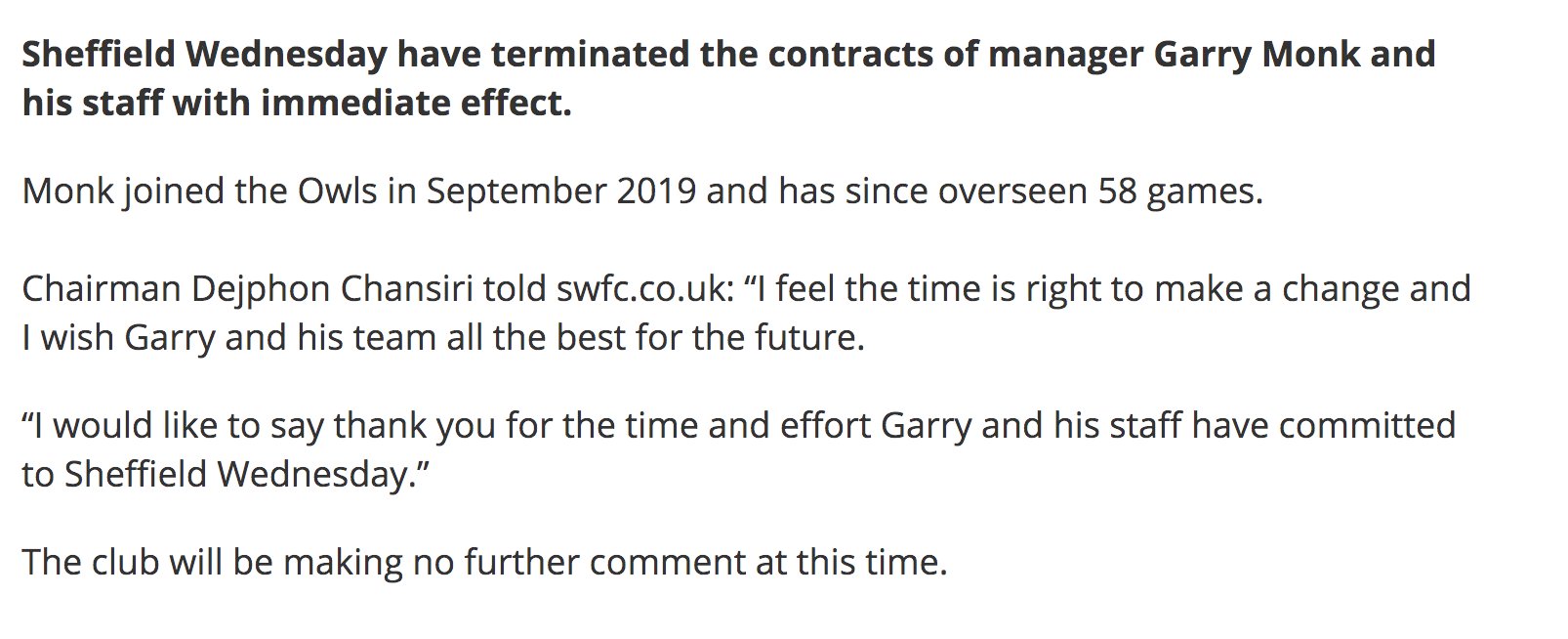Click the word "Owls" in second paragraph

[337, 191]
